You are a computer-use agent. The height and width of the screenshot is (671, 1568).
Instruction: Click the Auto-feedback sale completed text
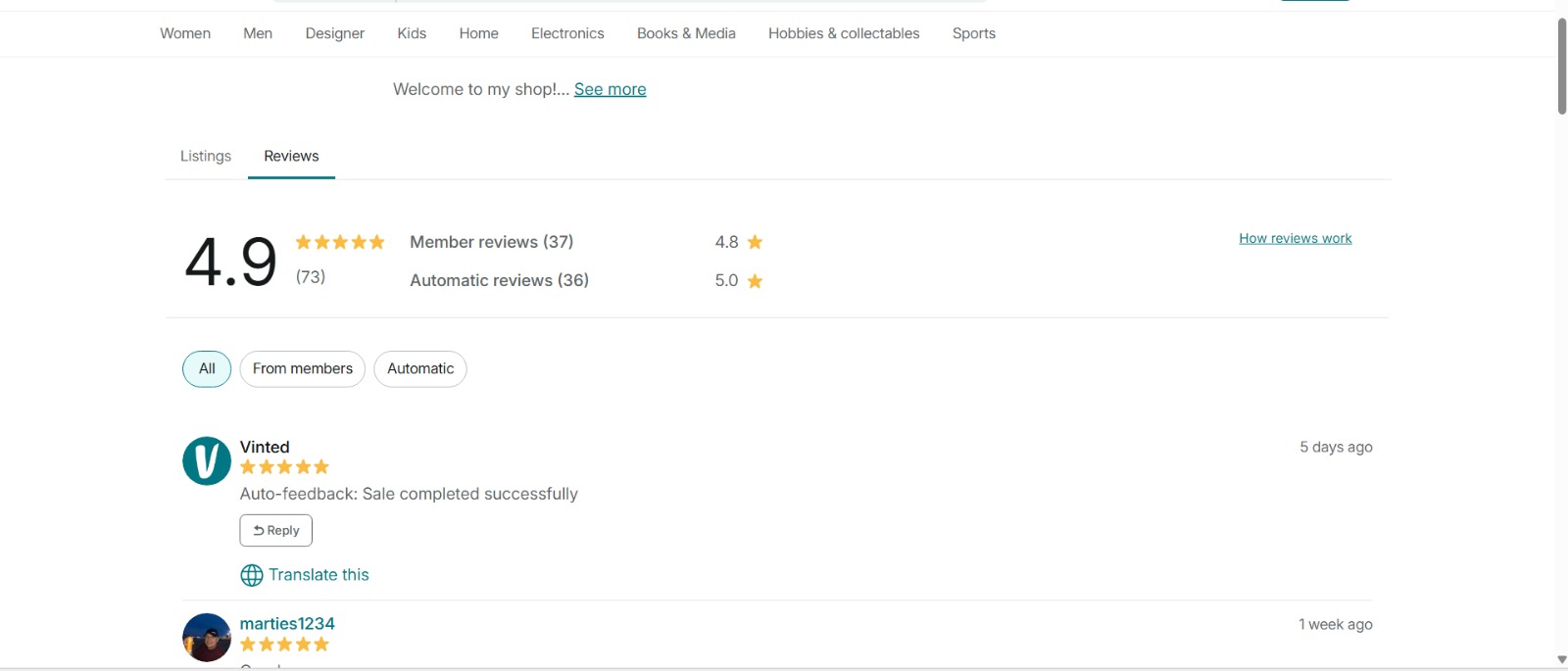click(409, 494)
